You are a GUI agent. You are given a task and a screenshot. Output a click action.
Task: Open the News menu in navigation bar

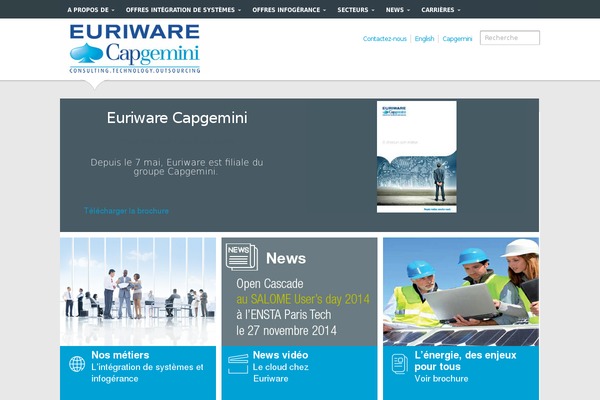tap(398, 9)
